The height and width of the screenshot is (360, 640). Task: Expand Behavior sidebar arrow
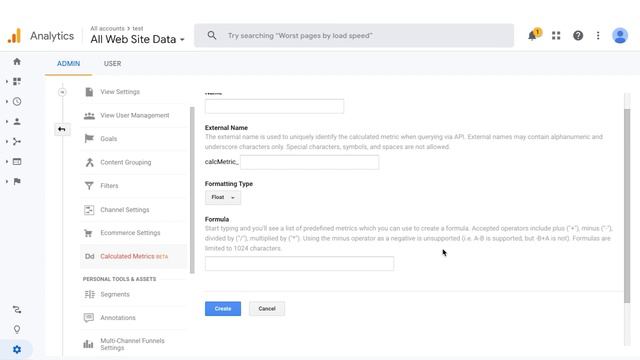[x=7, y=162]
